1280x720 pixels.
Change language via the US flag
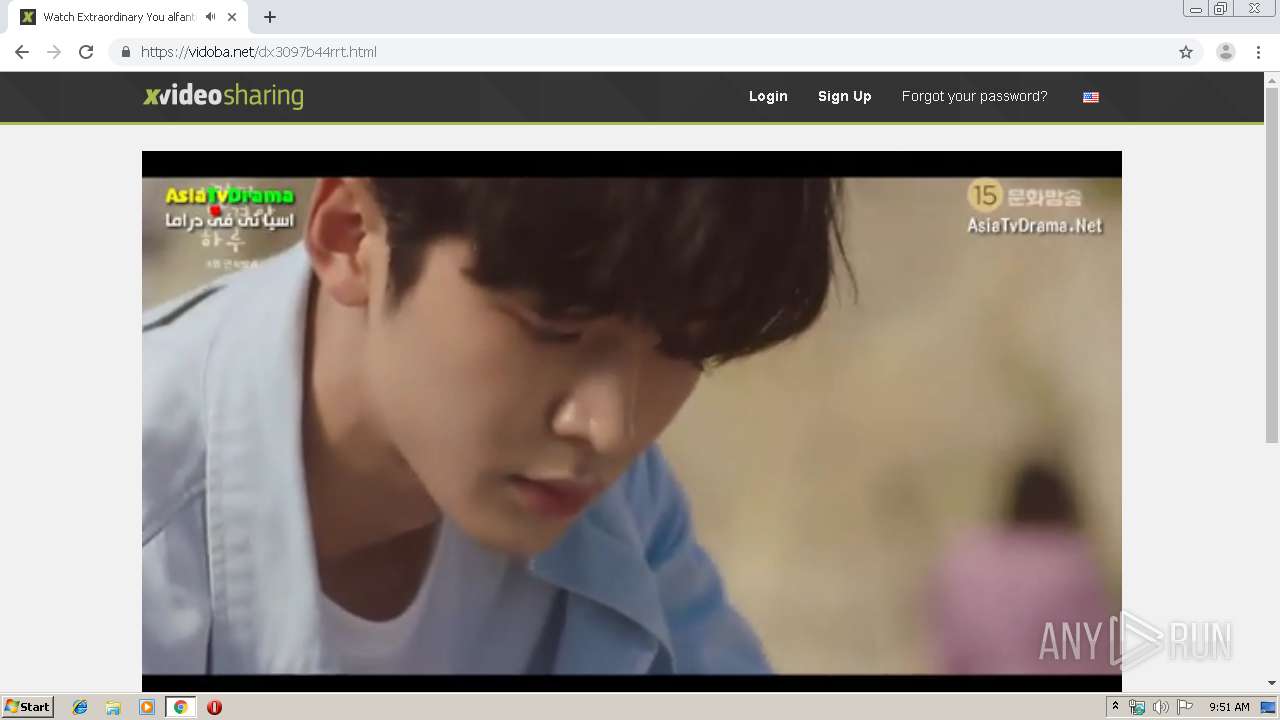(x=1091, y=97)
